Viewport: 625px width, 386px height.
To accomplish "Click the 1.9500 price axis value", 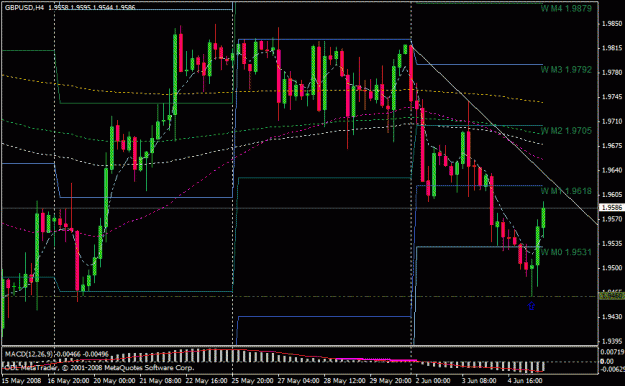I will pyautogui.click(x=612, y=268).
